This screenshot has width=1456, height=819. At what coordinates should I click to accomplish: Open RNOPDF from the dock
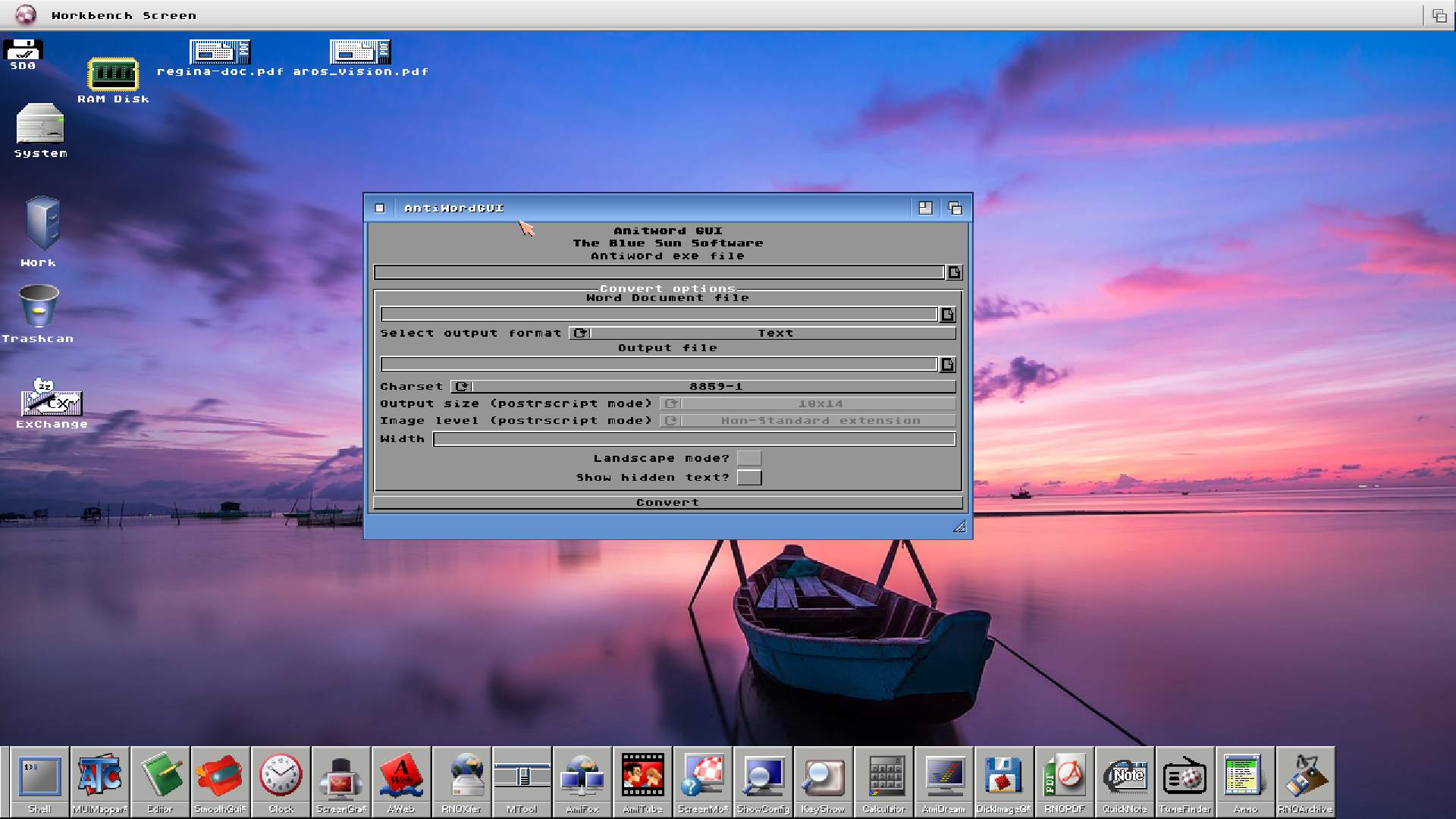pos(1065,777)
